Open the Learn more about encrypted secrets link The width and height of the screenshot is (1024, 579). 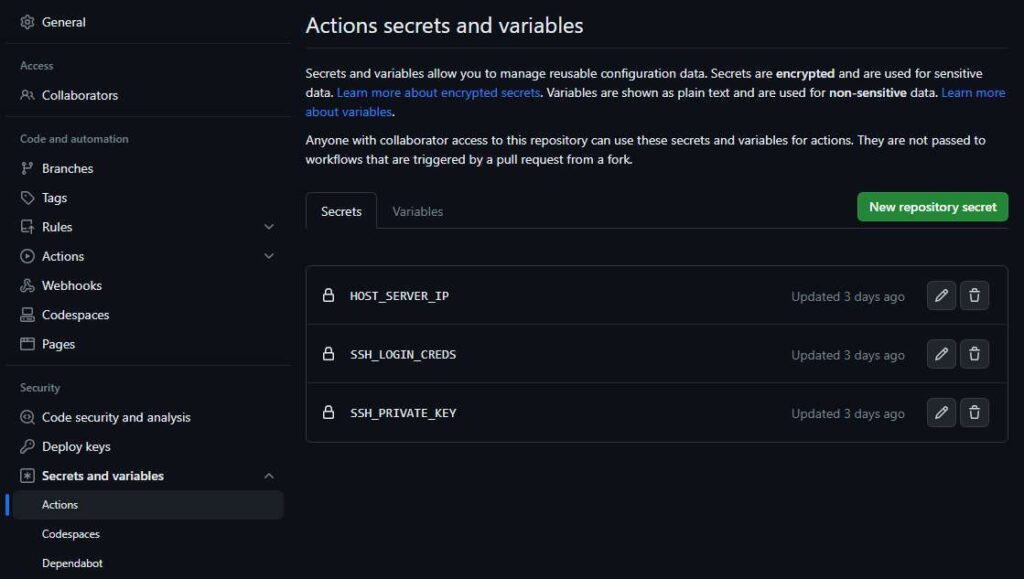click(438, 93)
